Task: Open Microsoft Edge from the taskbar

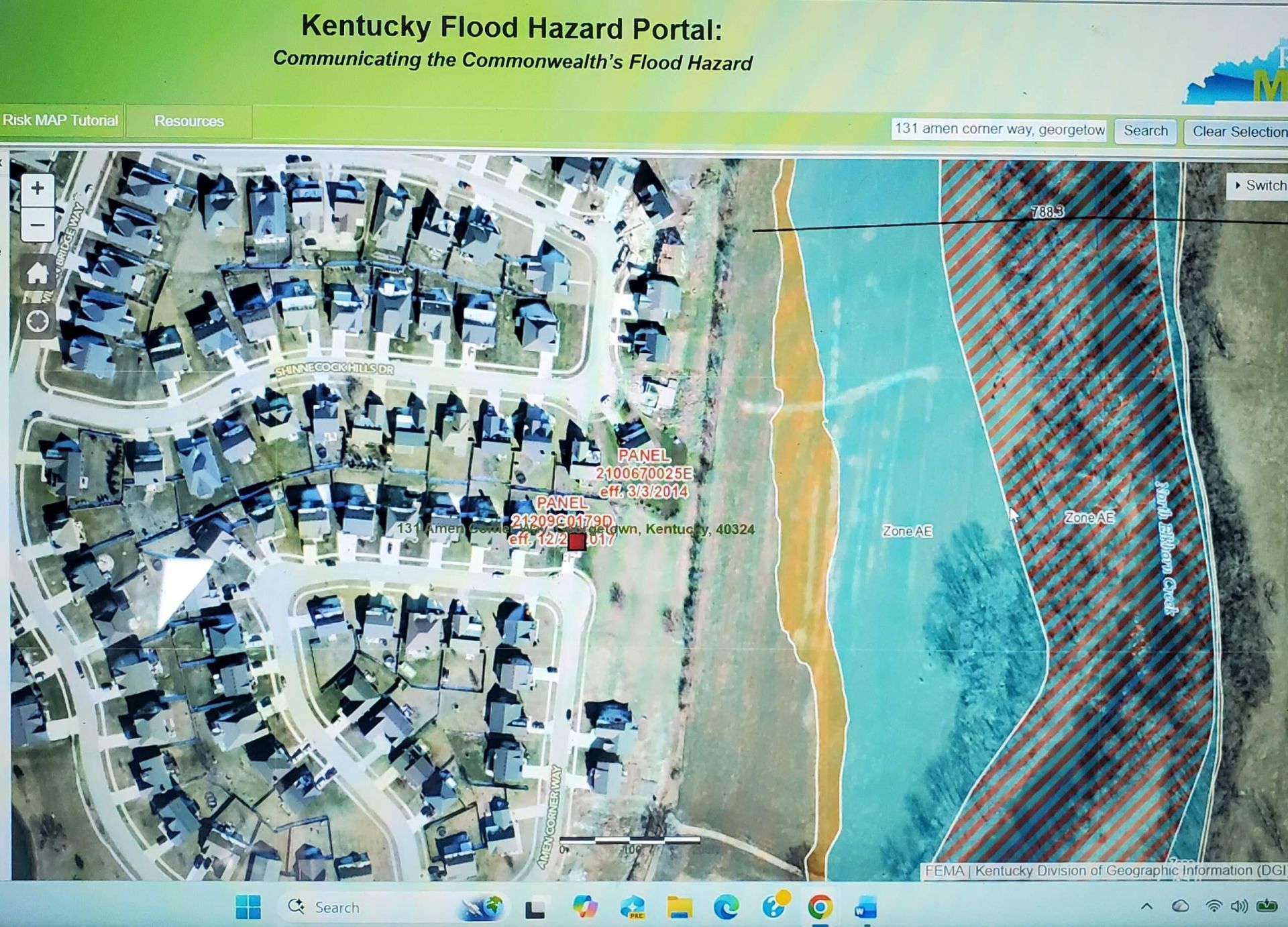Action: [726, 908]
